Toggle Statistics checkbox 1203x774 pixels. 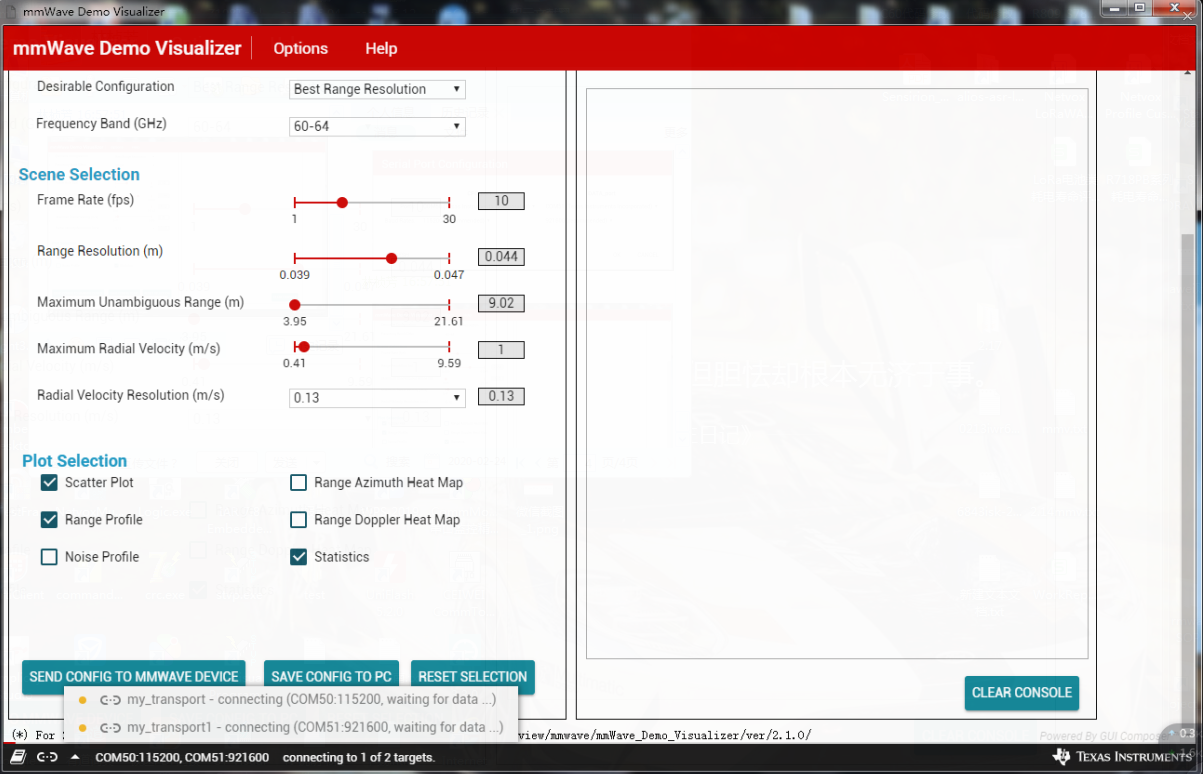point(298,556)
